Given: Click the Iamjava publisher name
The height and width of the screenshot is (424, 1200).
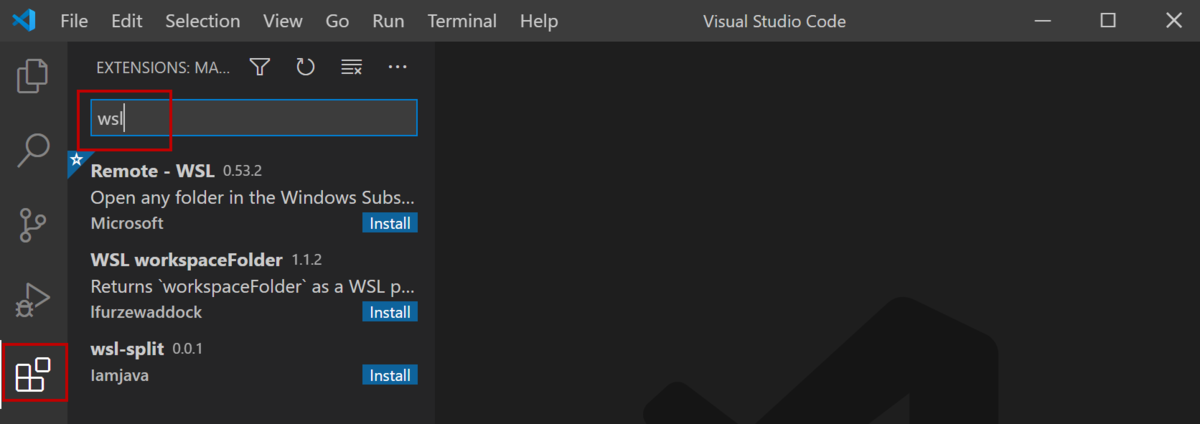Looking at the screenshot, I should coord(120,375).
